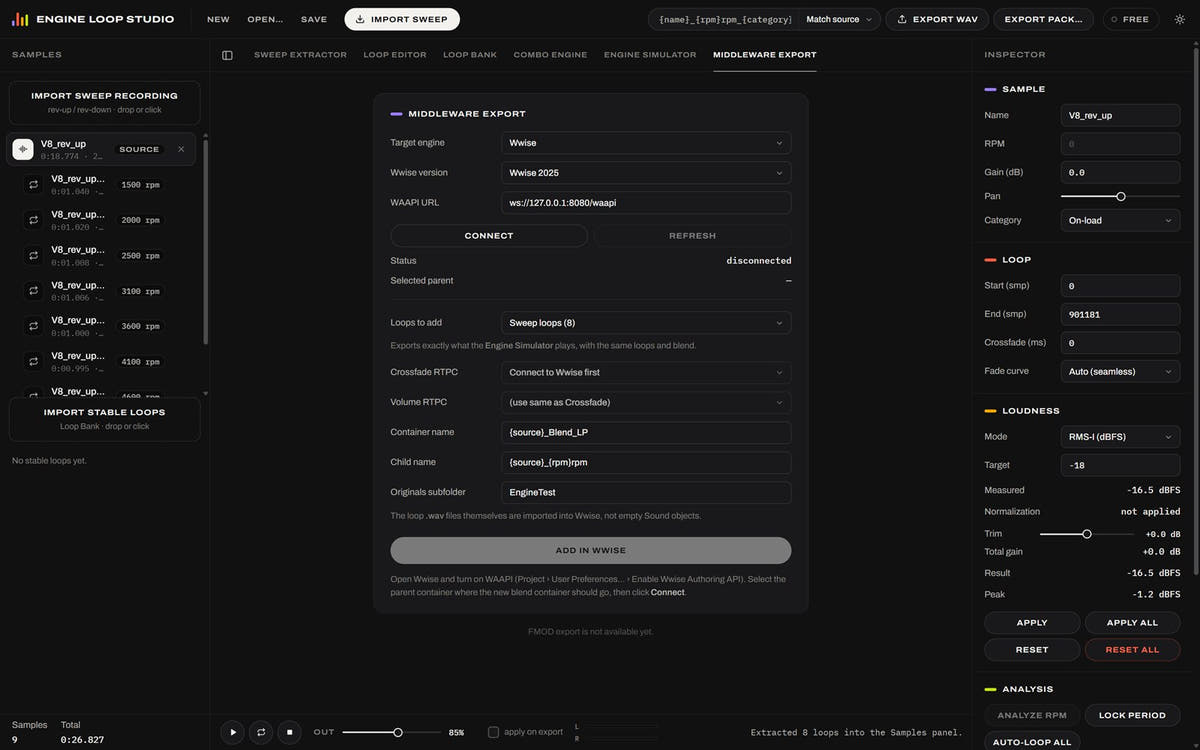Select the Middleware Export tab
This screenshot has width=1200, height=750.
(764, 55)
